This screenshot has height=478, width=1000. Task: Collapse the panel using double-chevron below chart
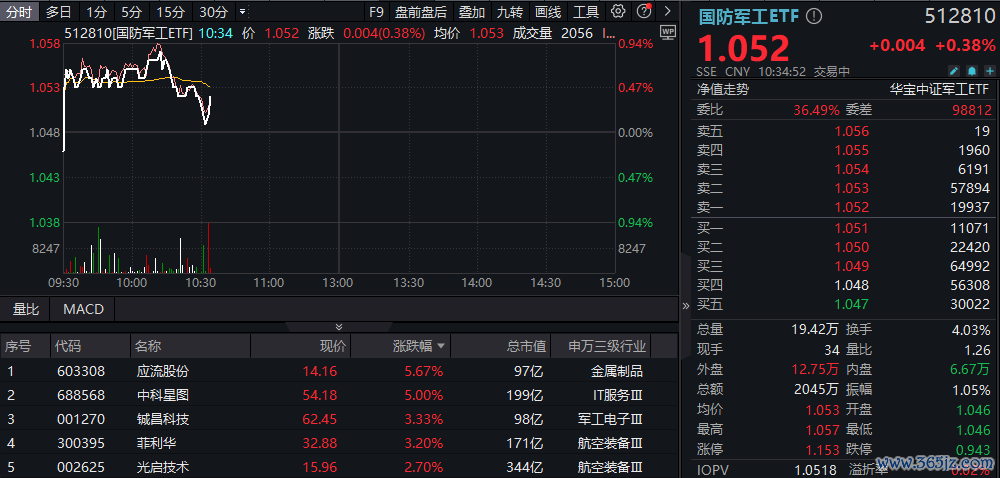coord(339,327)
